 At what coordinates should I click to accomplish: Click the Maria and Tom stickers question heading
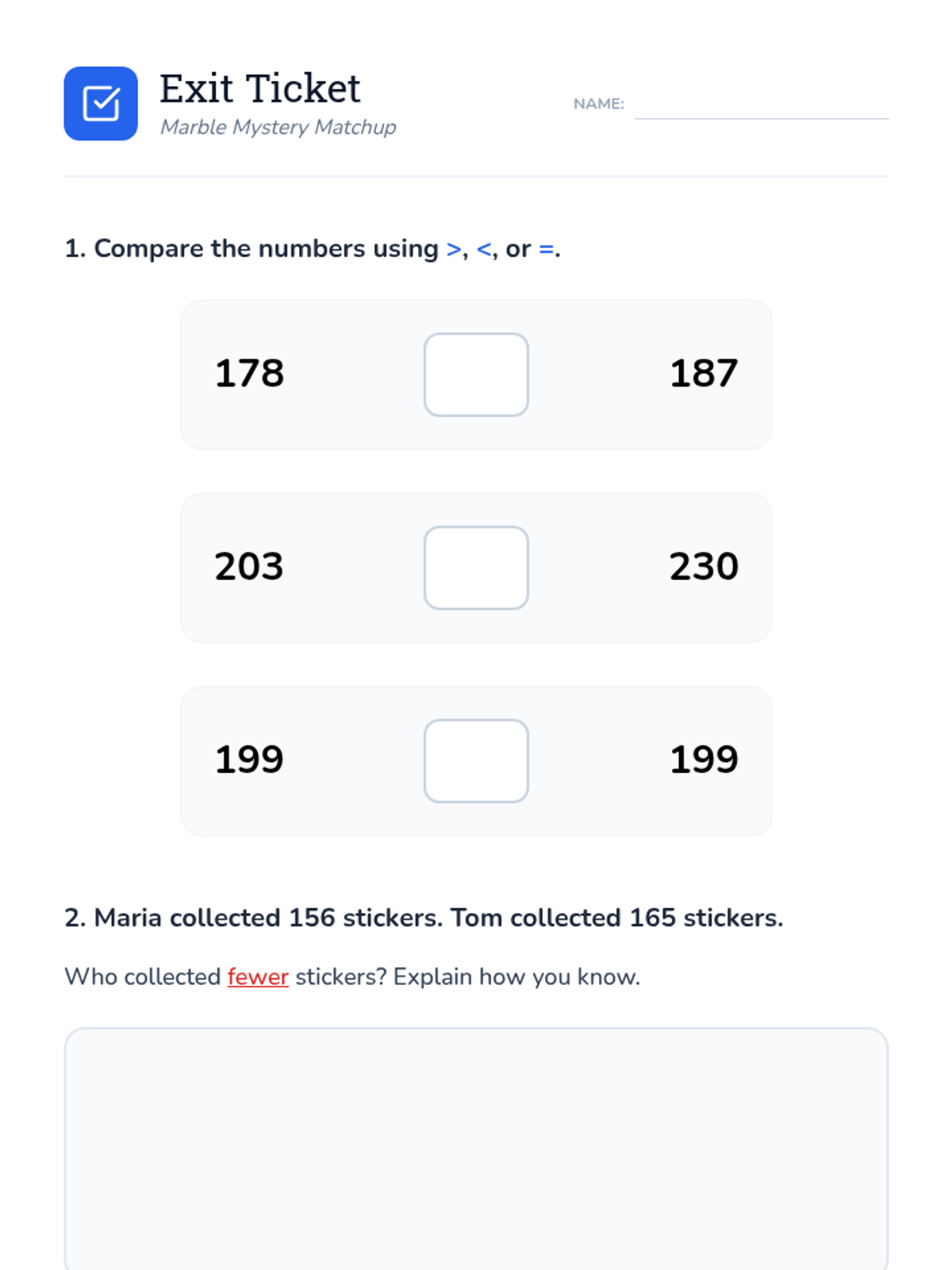pos(424,918)
